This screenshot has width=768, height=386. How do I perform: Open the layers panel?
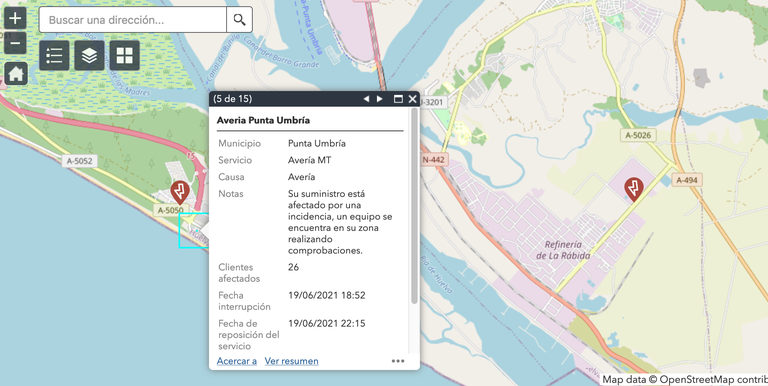tap(89, 55)
